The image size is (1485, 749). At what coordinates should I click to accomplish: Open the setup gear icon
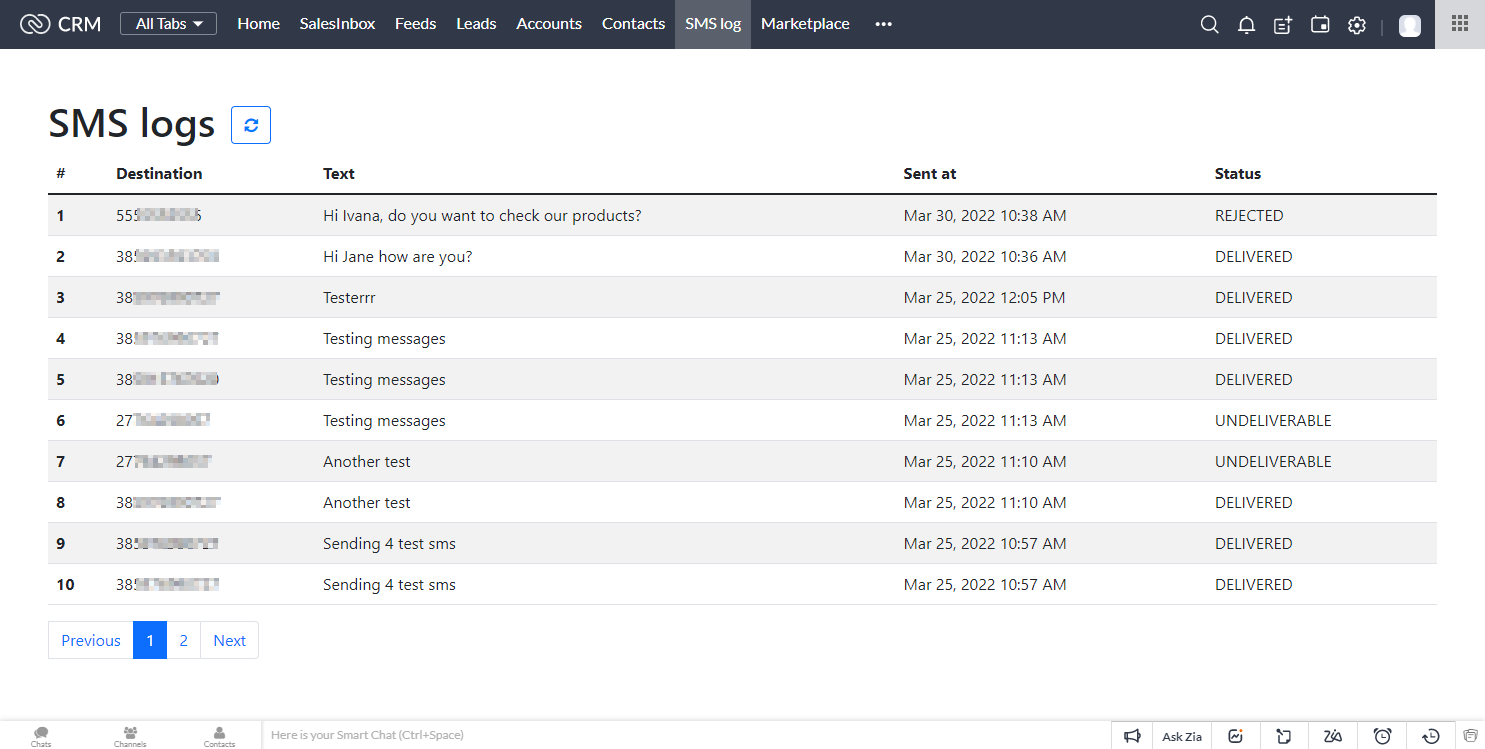[1357, 25]
